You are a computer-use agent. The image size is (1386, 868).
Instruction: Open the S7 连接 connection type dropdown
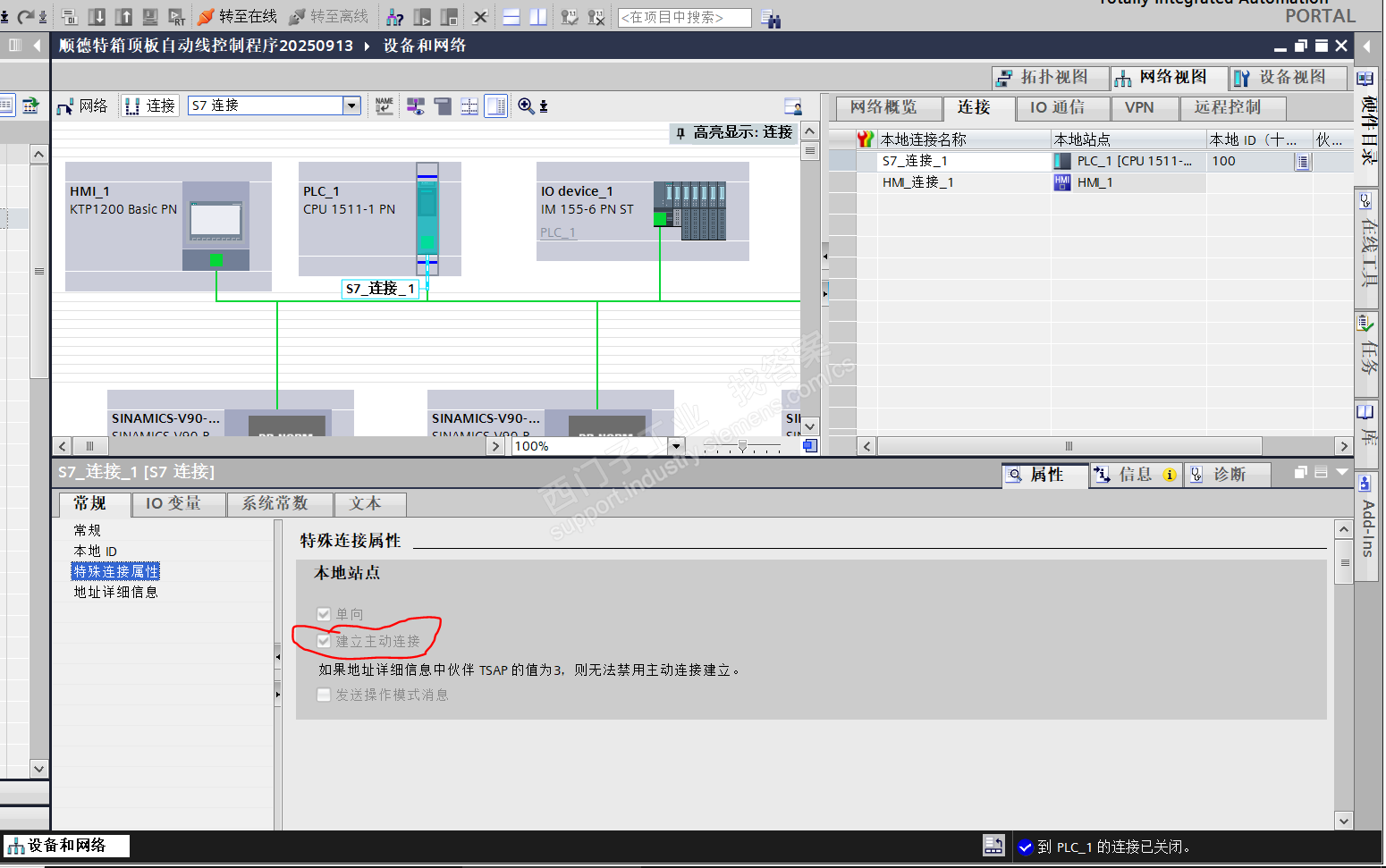pyautogui.click(x=351, y=105)
